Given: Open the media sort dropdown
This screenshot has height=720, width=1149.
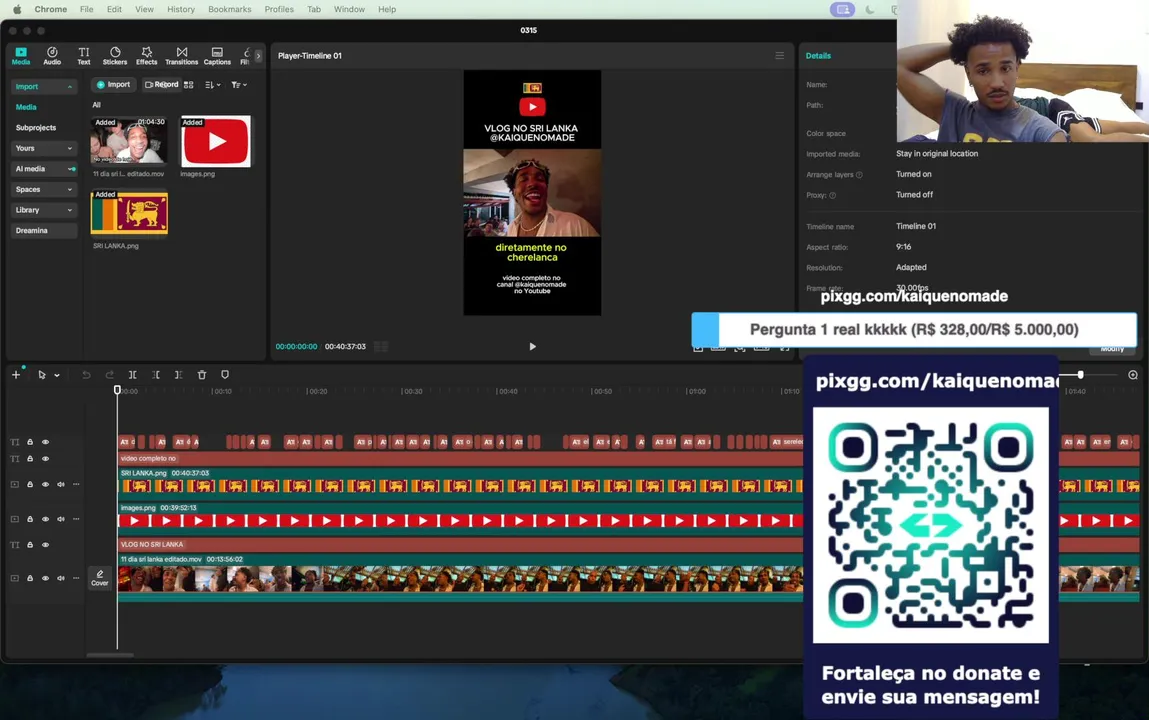Looking at the screenshot, I should tap(213, 85).
